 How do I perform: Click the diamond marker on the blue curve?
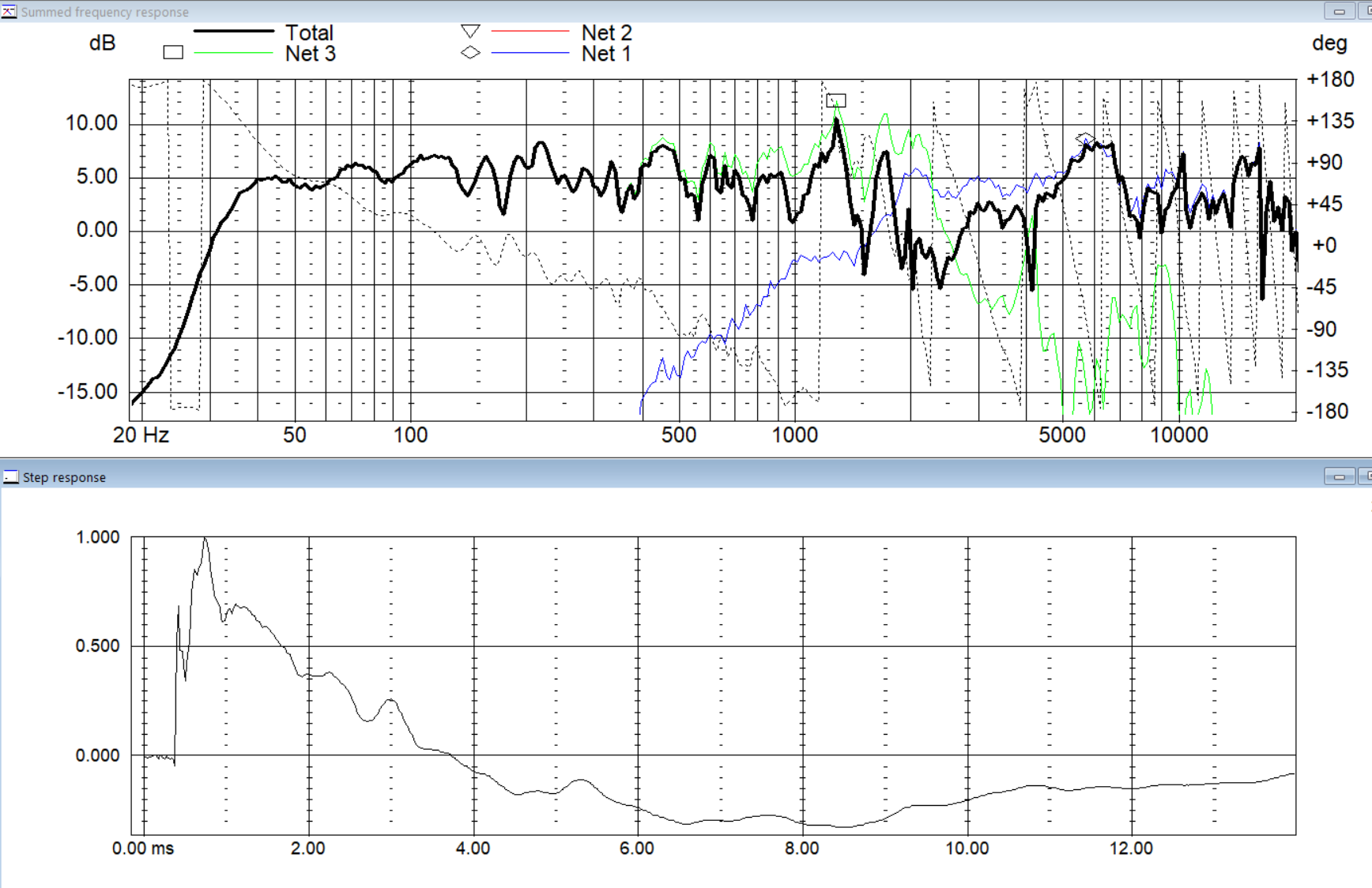point(1084,139)
